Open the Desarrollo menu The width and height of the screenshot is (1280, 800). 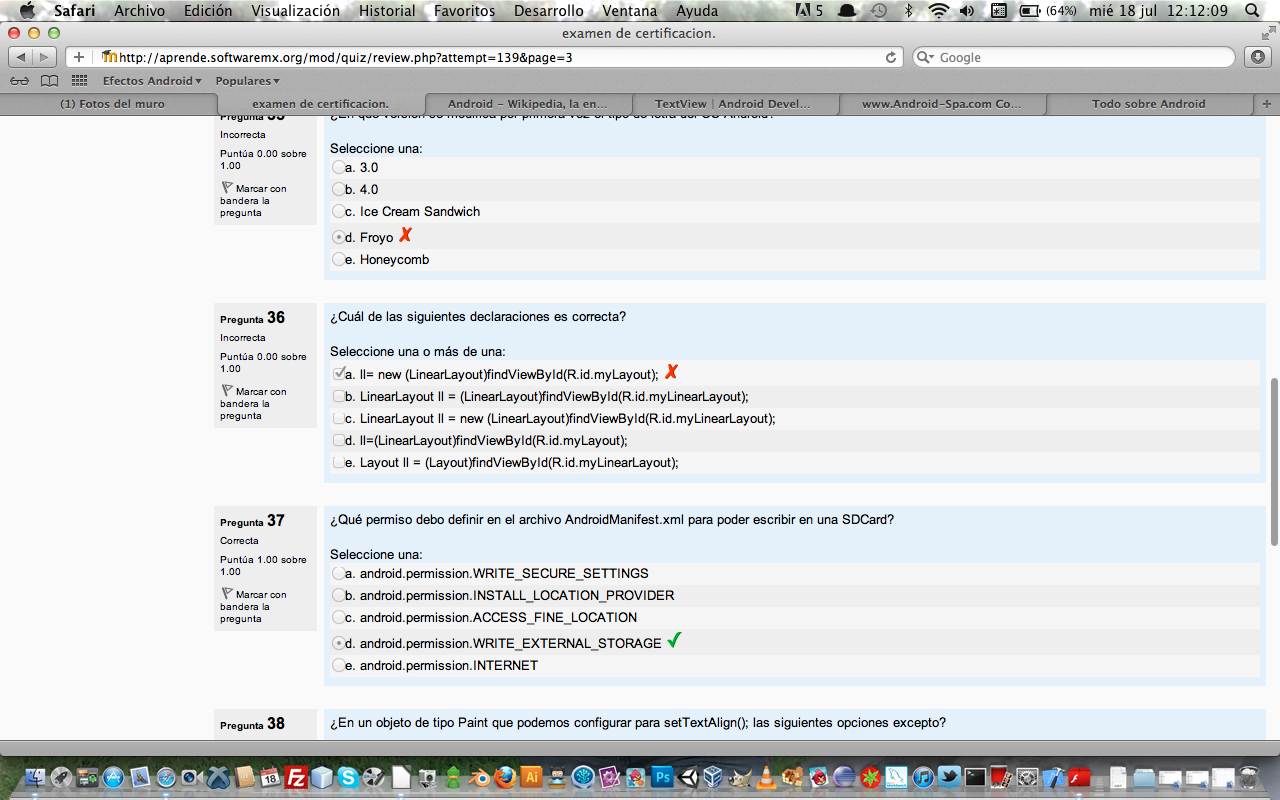[549, 11]
